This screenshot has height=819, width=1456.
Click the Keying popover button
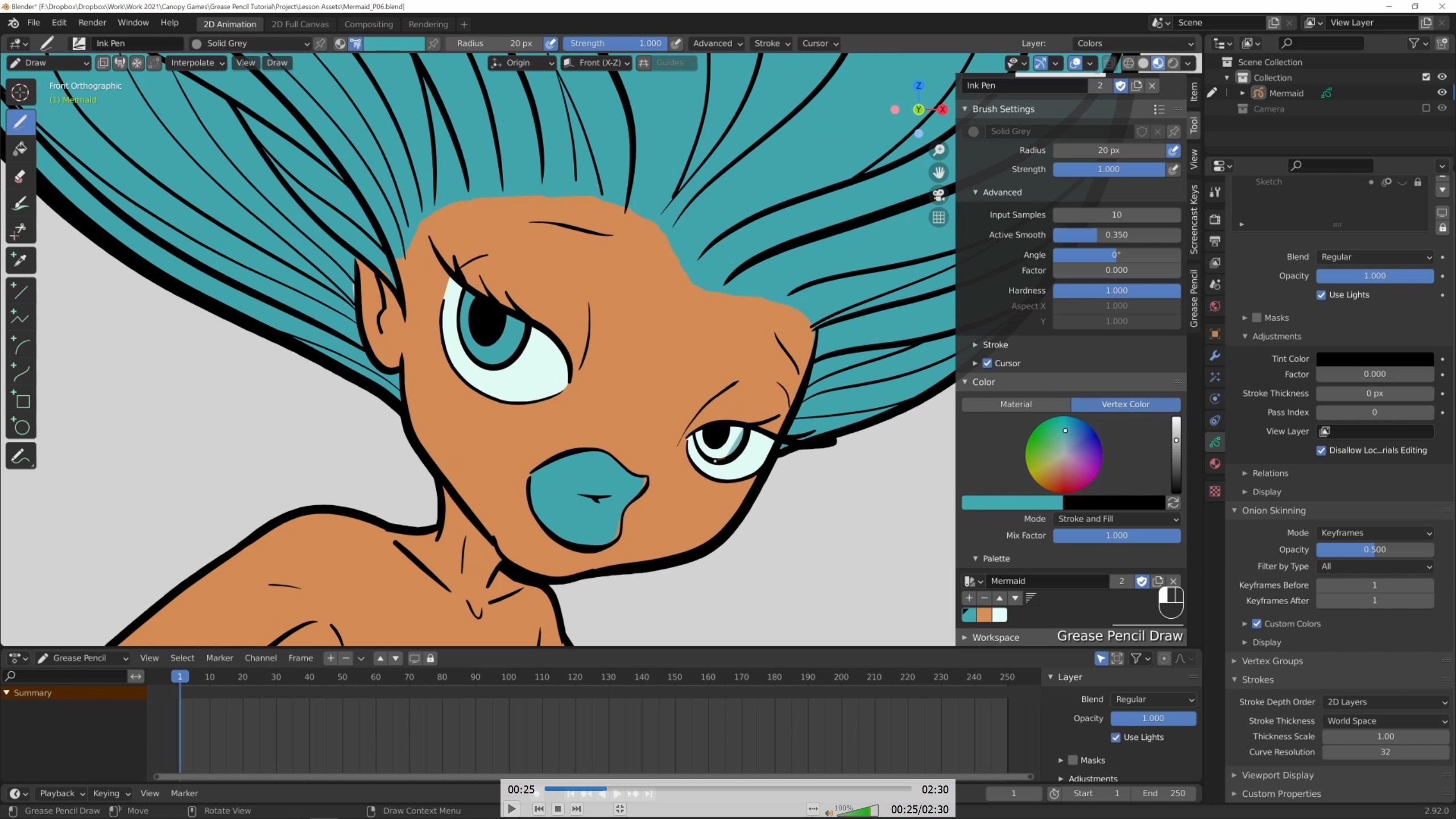click(111, 793)
